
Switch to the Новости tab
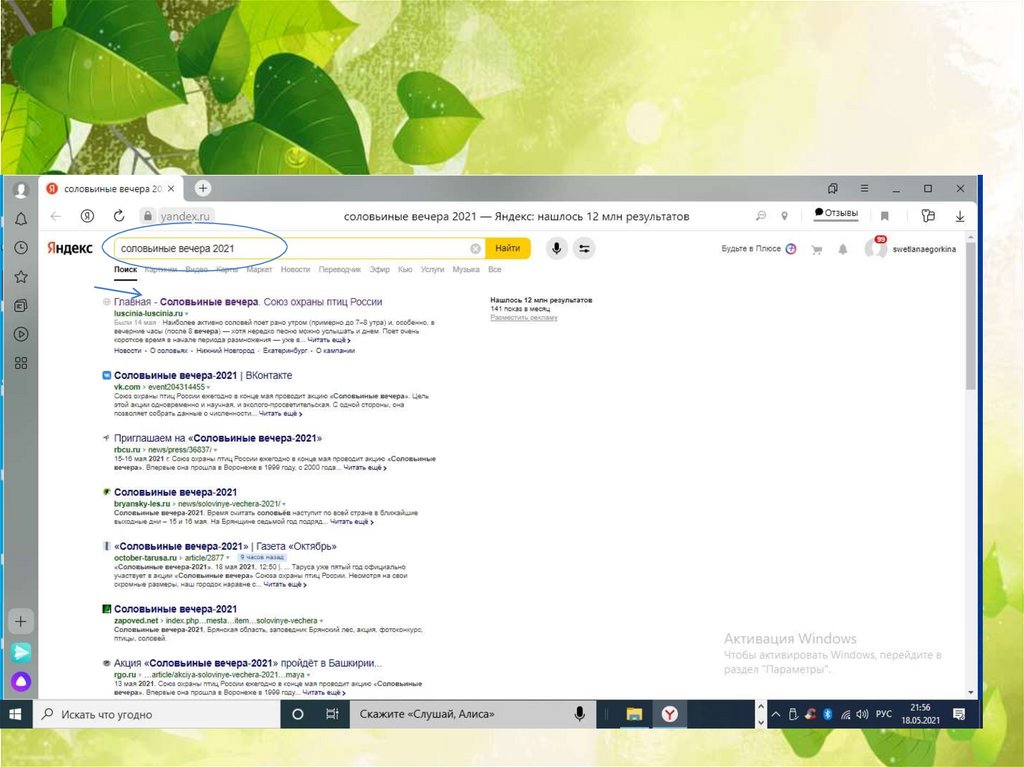pos(295,269)
